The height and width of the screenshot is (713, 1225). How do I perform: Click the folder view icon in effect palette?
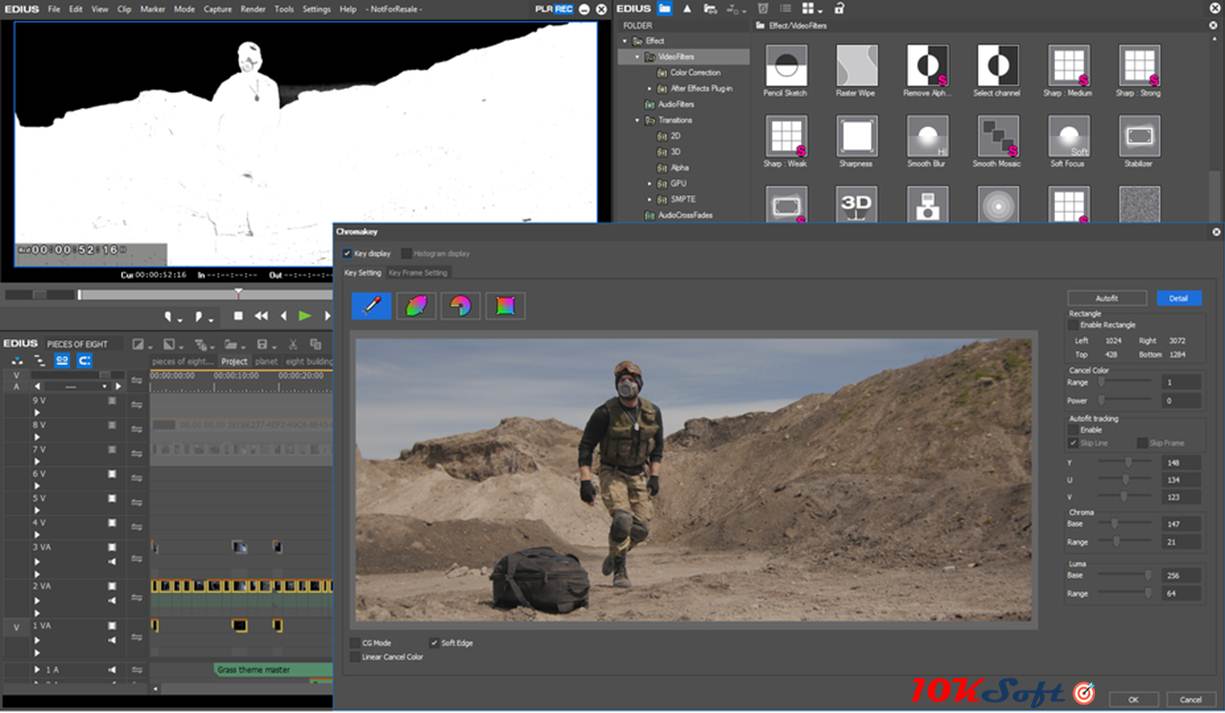[664, 8]
